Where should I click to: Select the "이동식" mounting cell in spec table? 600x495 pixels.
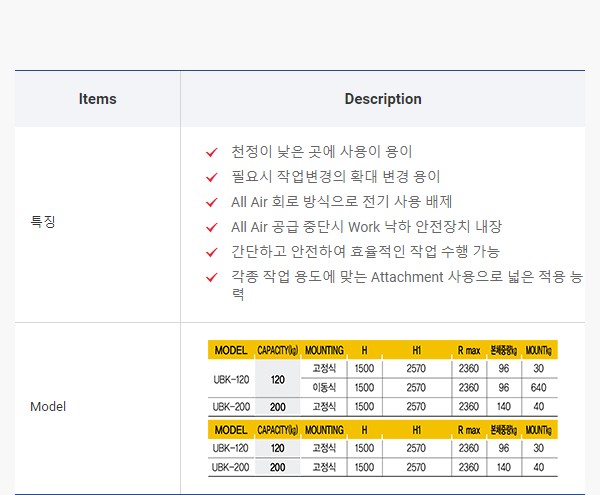pos(323,387)
